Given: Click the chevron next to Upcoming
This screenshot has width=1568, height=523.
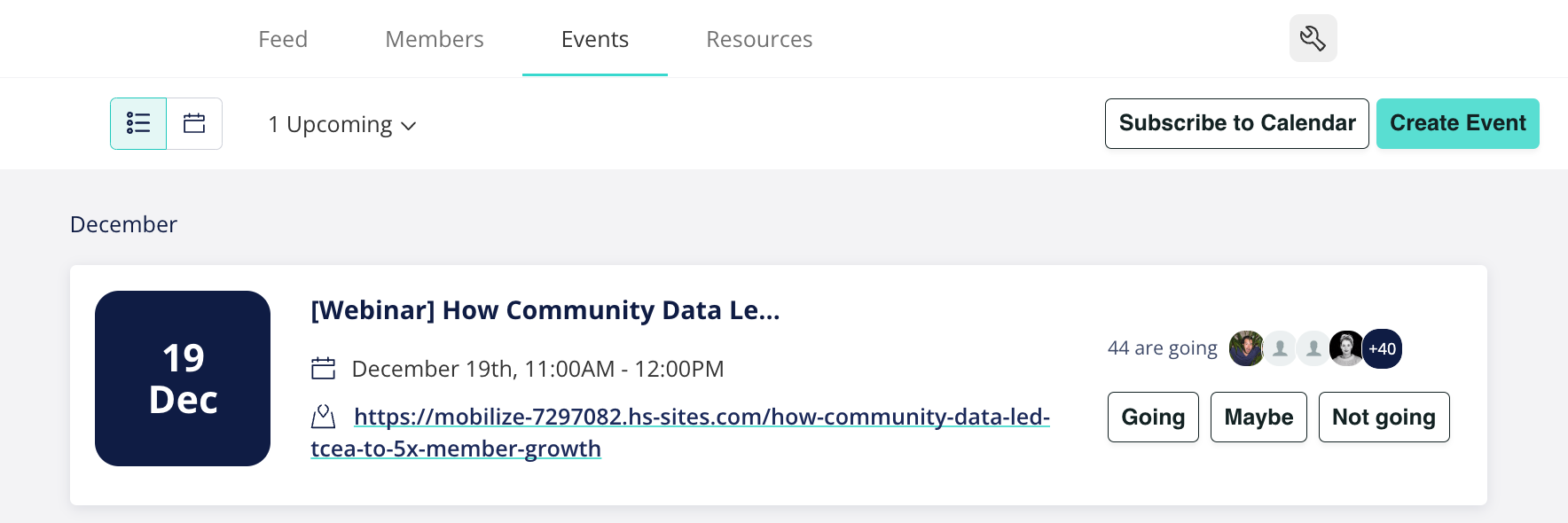Looking at the screenshot, I should point(408,127).
